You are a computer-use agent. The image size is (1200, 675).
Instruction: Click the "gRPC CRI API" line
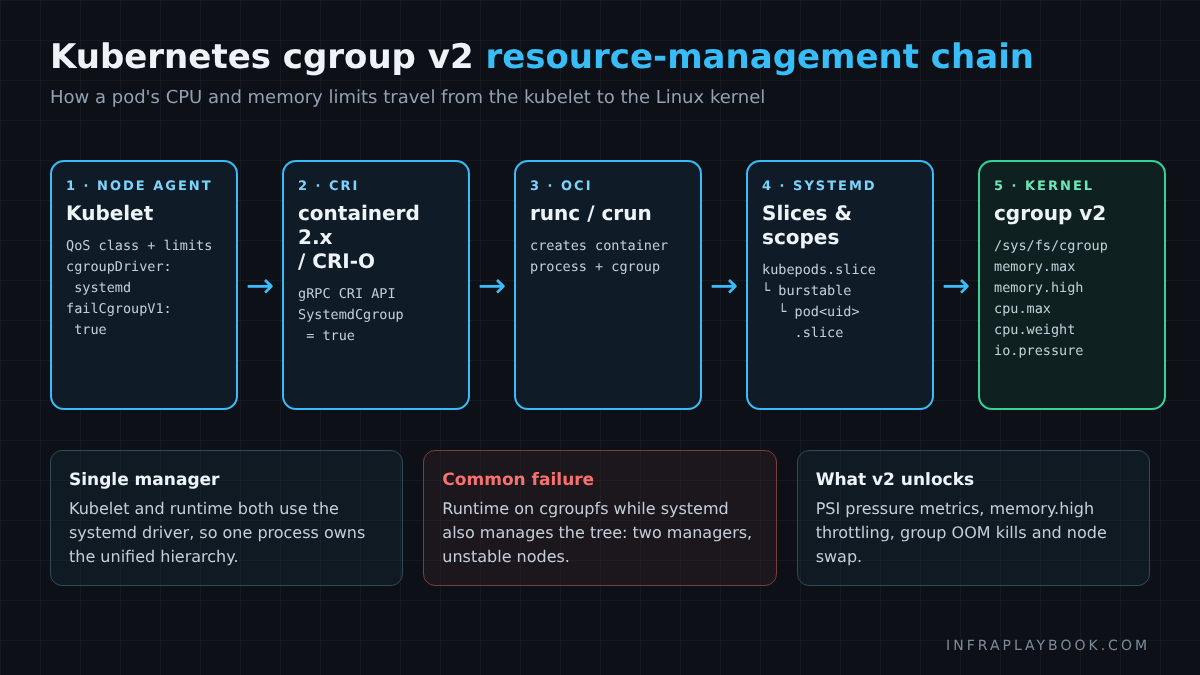[346, 293]
